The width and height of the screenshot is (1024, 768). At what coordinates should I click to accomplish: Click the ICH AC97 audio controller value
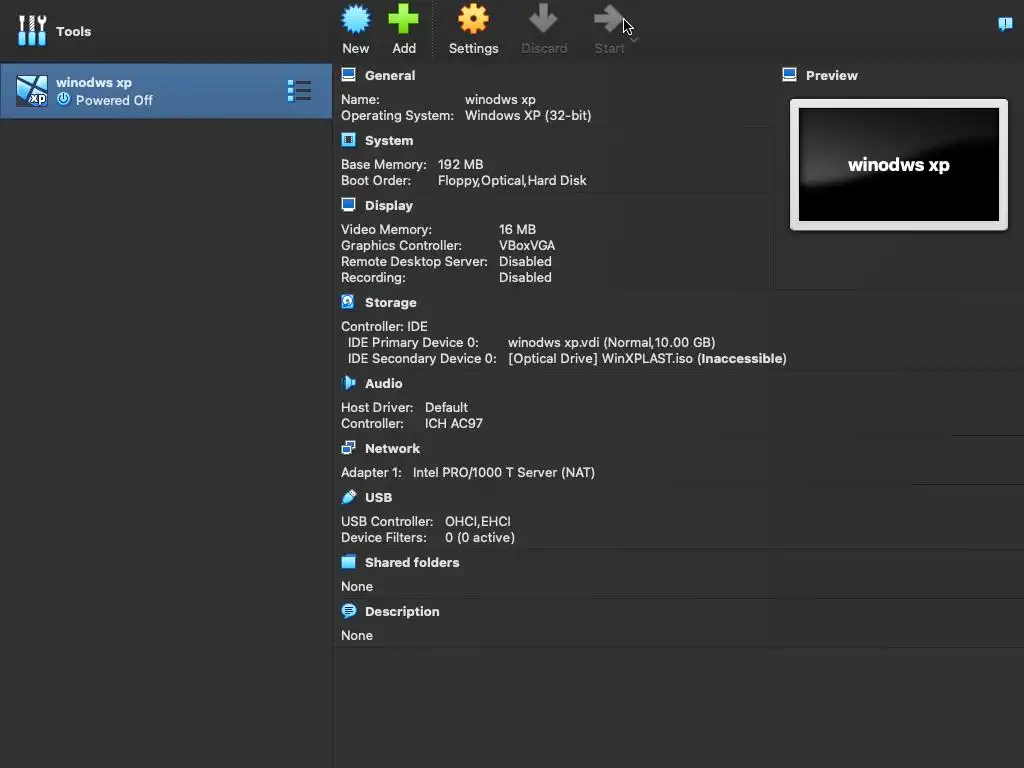[x=454, y=423]
